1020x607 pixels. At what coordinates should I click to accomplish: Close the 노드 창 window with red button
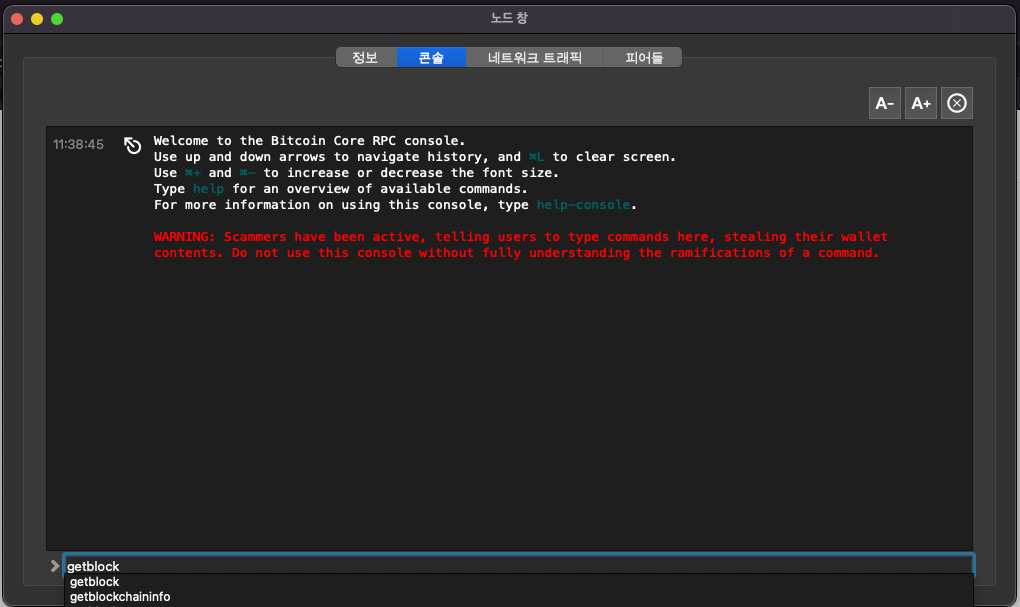coord(18,19)
